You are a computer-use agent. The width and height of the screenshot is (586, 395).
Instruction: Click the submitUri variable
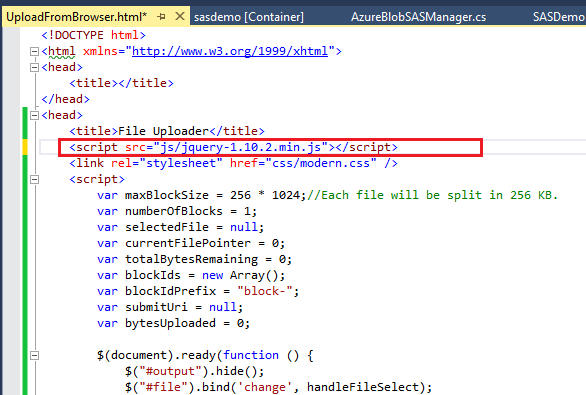156,307
